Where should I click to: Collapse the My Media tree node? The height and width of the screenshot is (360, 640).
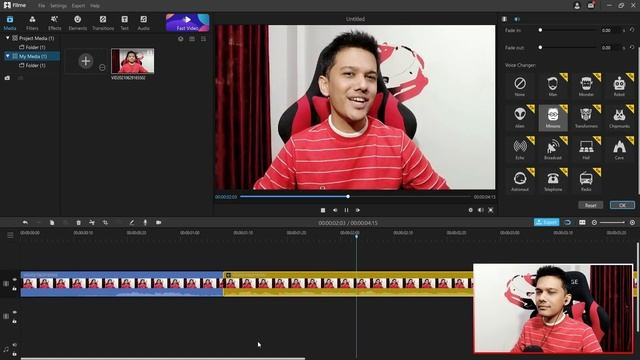click(x=7, y=56)
